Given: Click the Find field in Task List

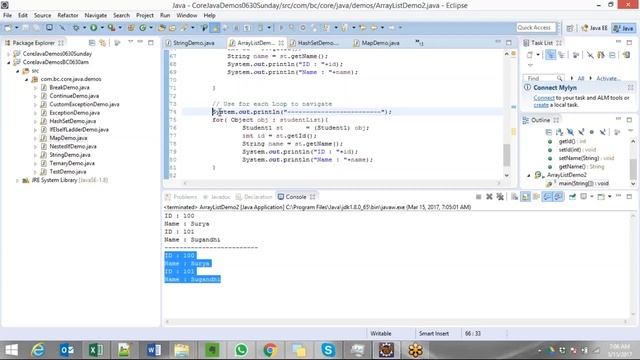Looking at the screenshot, I should point(543,78).
